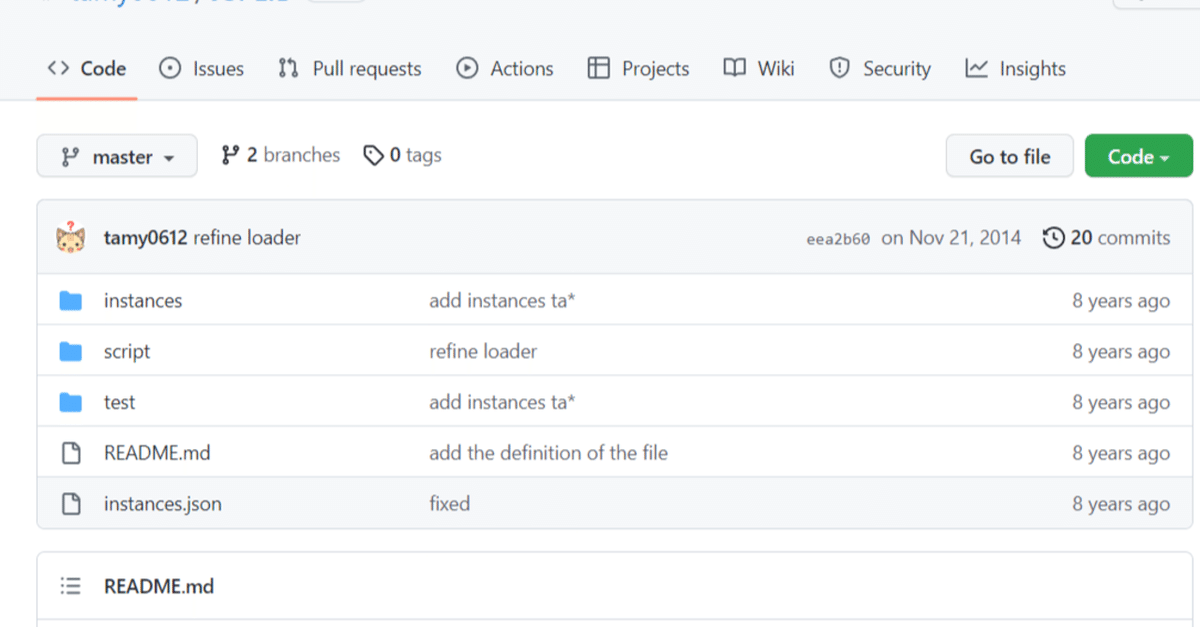Click the commit history clock icon

tap(1053, 238)
